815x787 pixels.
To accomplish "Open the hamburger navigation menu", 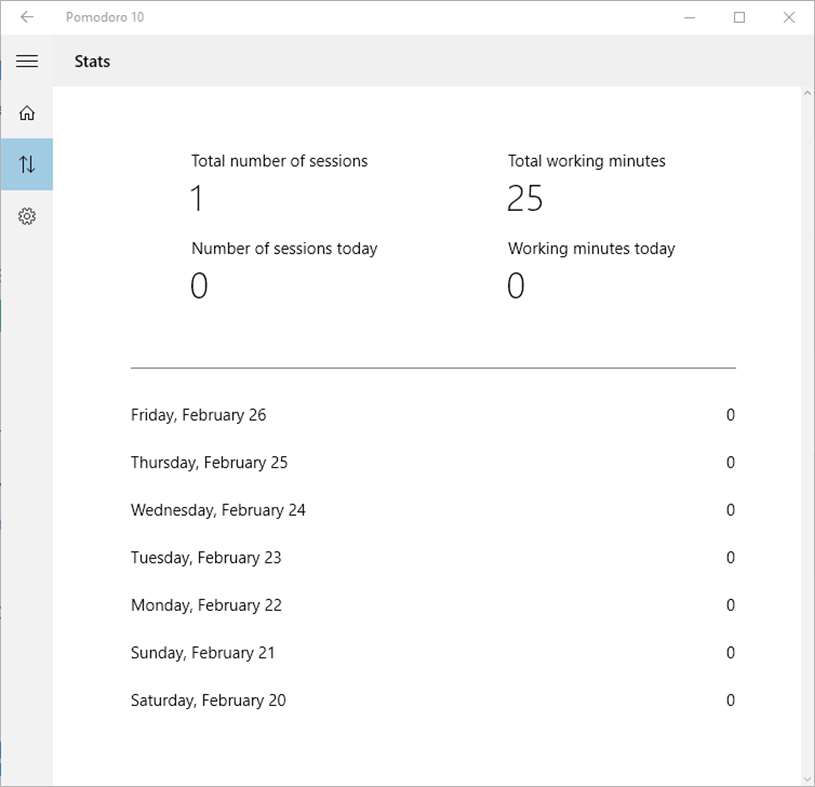I will (x=27, y=62).
